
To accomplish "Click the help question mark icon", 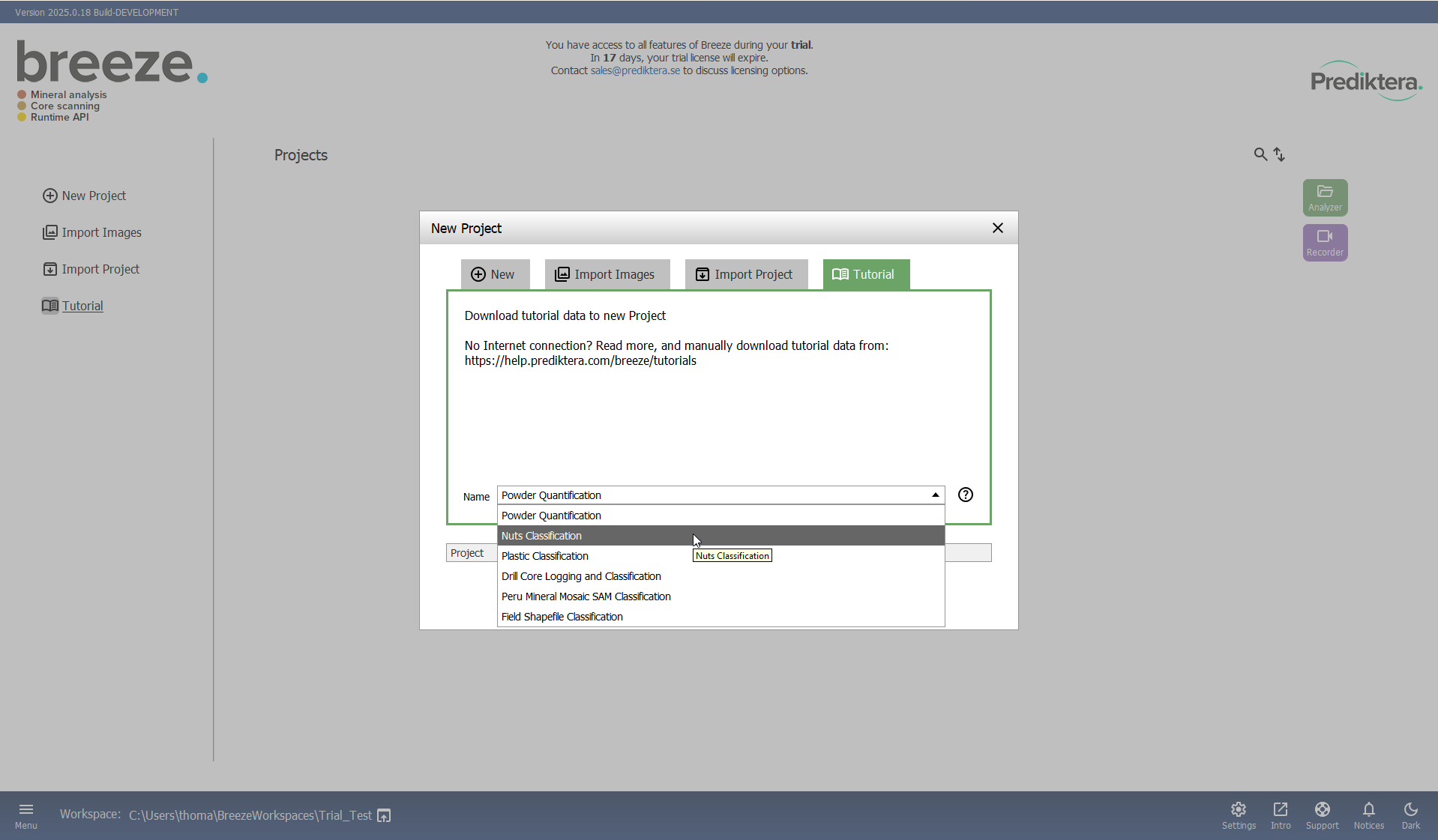I will tap(966, 495).
